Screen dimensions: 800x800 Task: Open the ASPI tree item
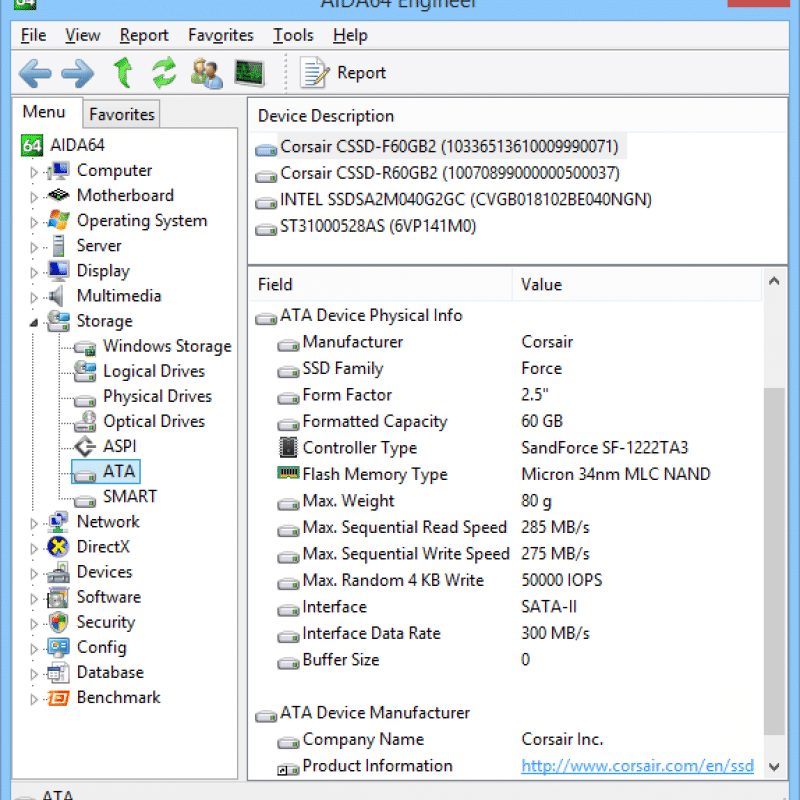pos(105,446)
